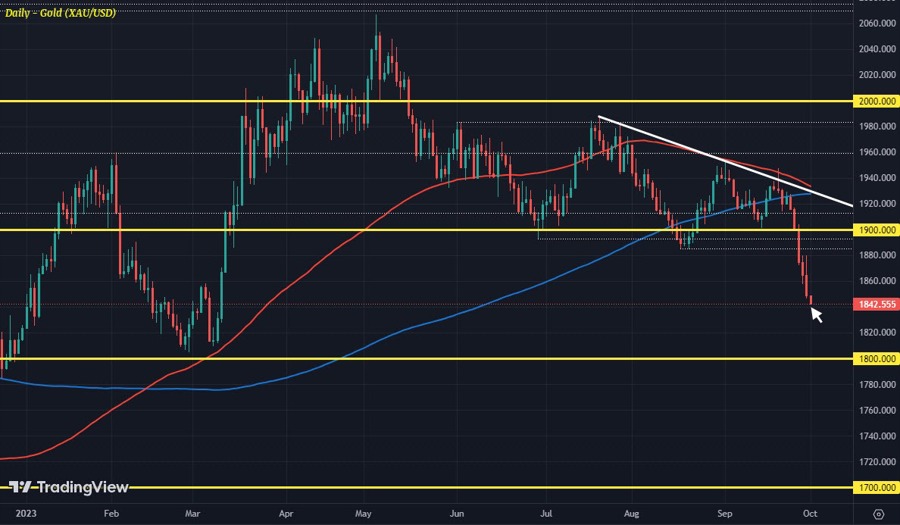Click the 1760.000 price axis value
This screenshot has height=525, width=900.
[878, 410]
